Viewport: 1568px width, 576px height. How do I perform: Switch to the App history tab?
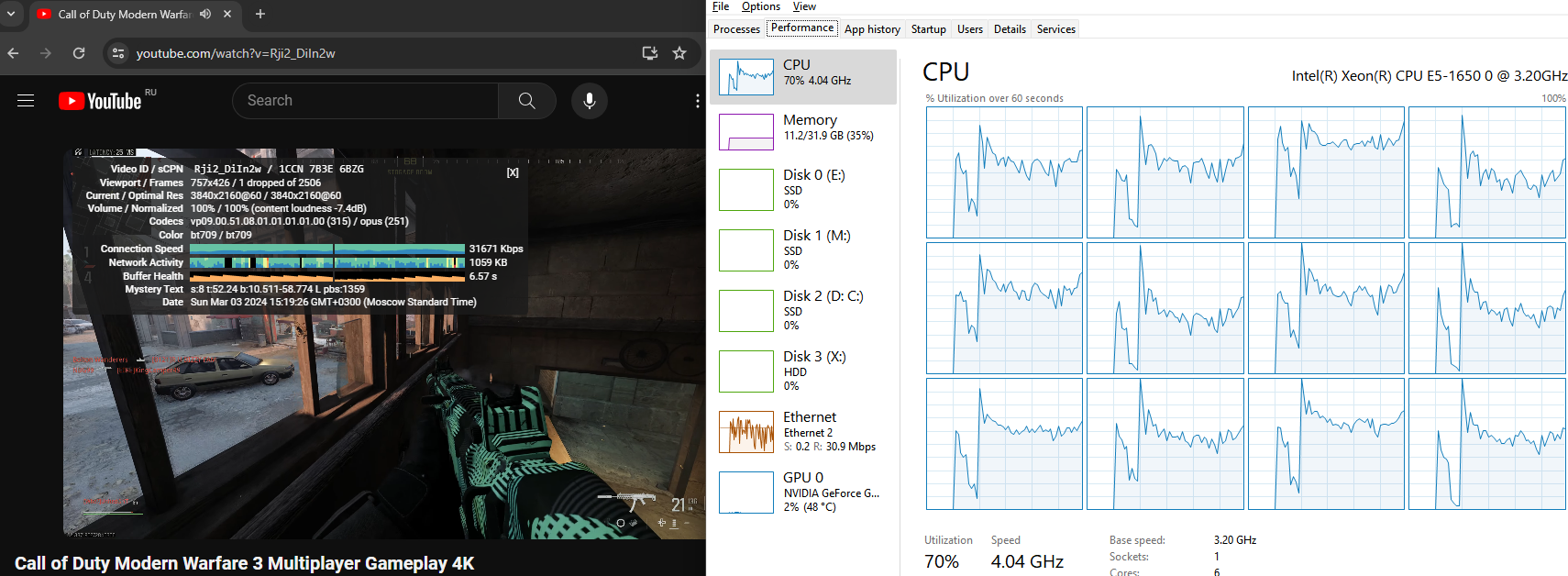(x=872, y=29)
